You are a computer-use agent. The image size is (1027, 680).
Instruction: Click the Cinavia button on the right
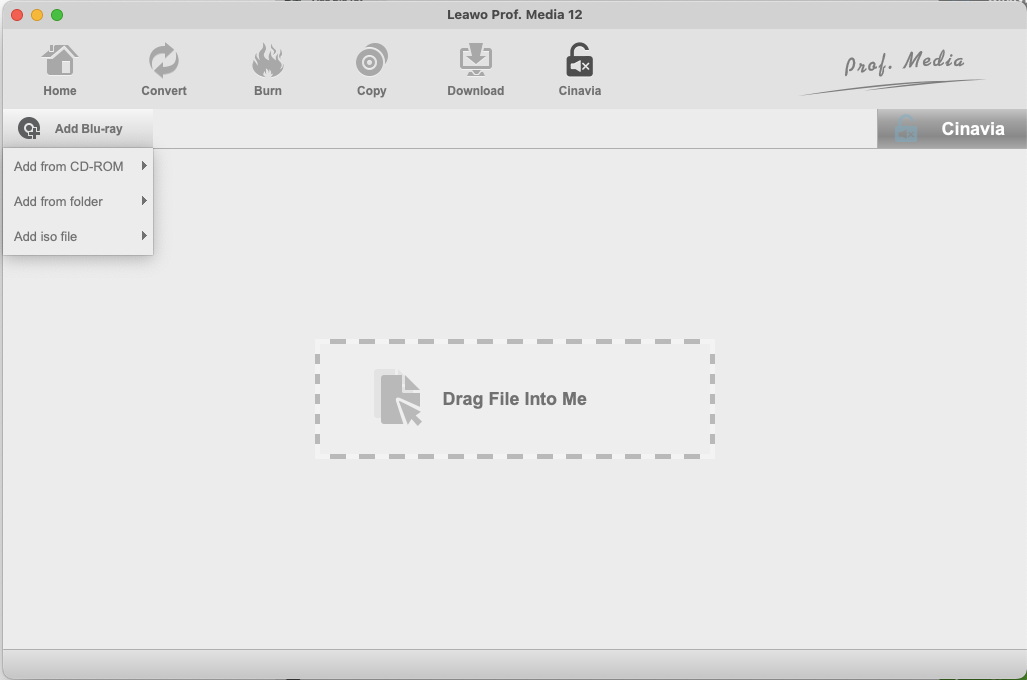[x=952, y=128]
